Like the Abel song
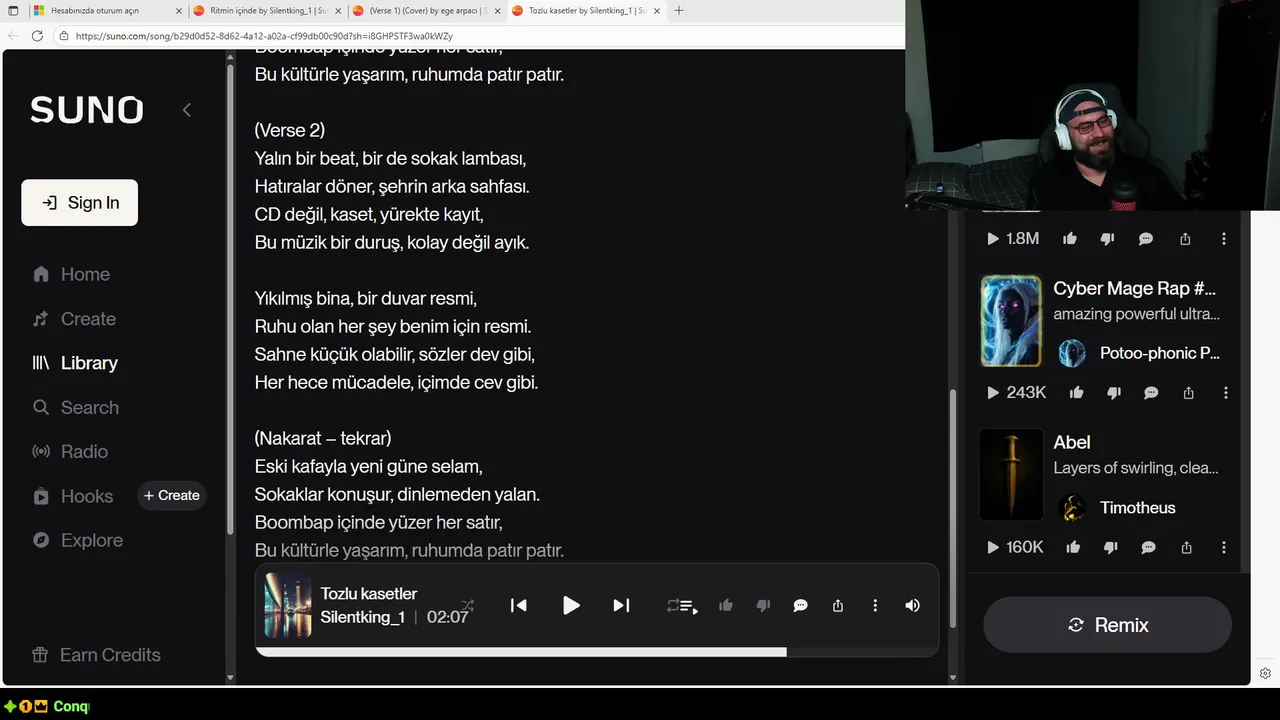This screenshot has width=1280, height=720. [x=1073, y=547]
